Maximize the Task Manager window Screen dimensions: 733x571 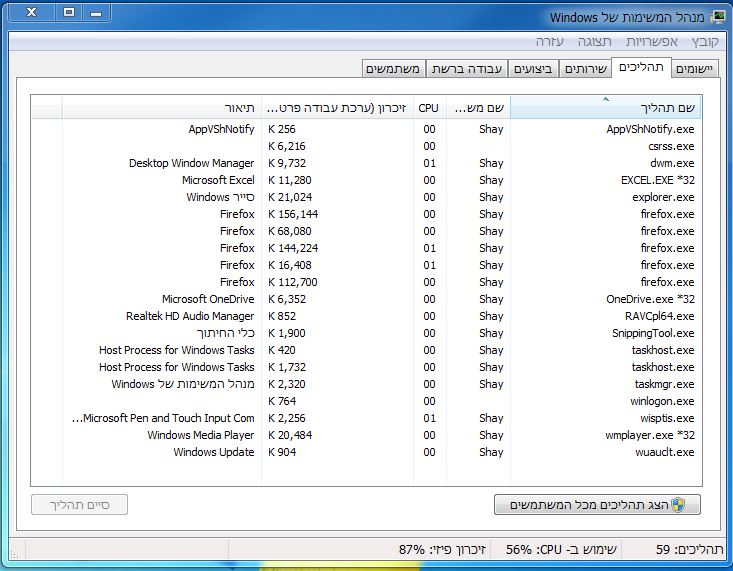[69, 13]
